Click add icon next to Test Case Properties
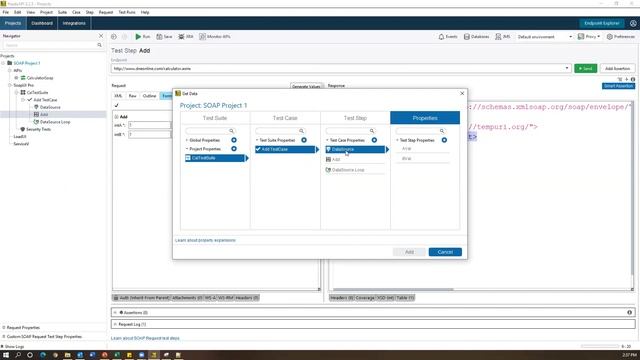 pos(374,140)
